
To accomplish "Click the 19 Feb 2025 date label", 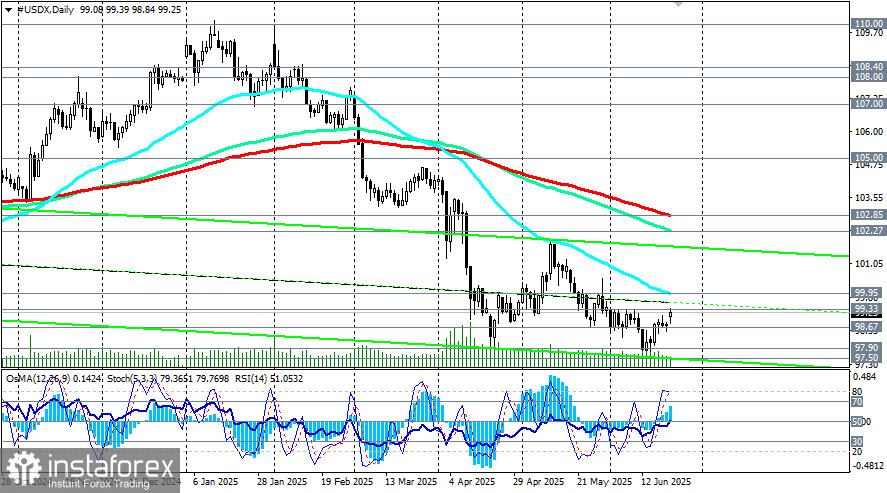I will click(x=347, y=482).
